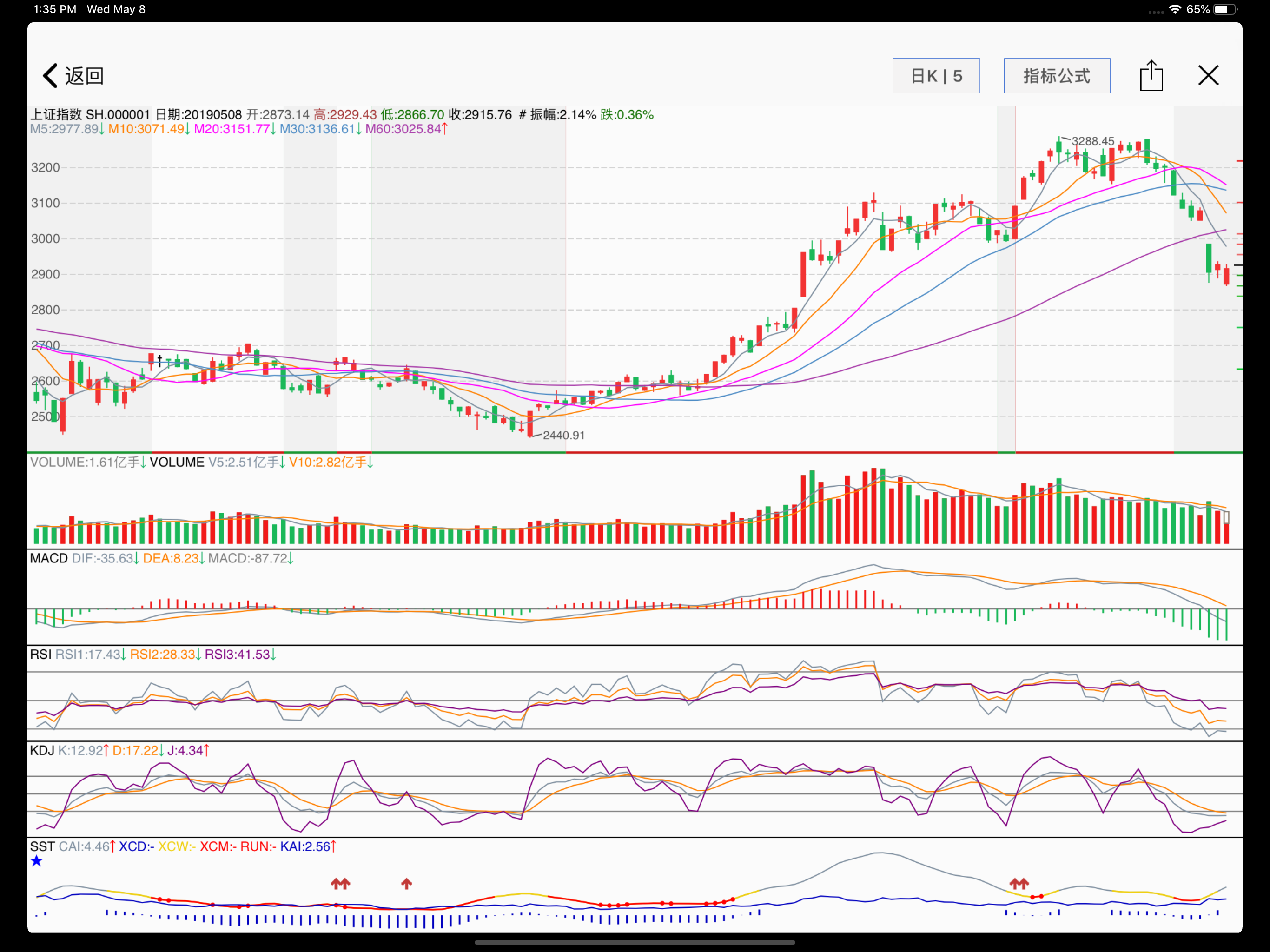Tap the home indicator bar
Viewport: 1270px width, 952px height.
[x=635, y=942]
